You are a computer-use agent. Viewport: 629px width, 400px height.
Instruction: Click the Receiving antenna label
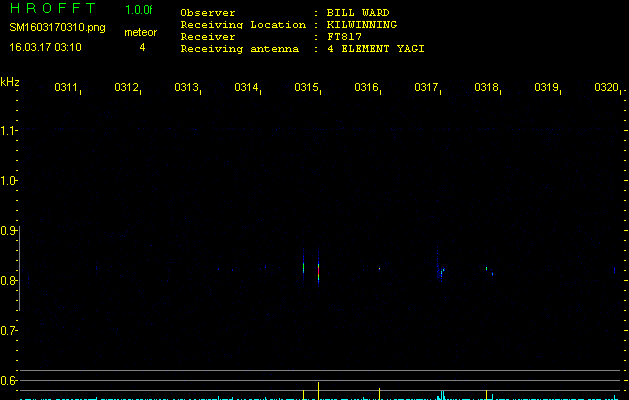click(239, 49)
